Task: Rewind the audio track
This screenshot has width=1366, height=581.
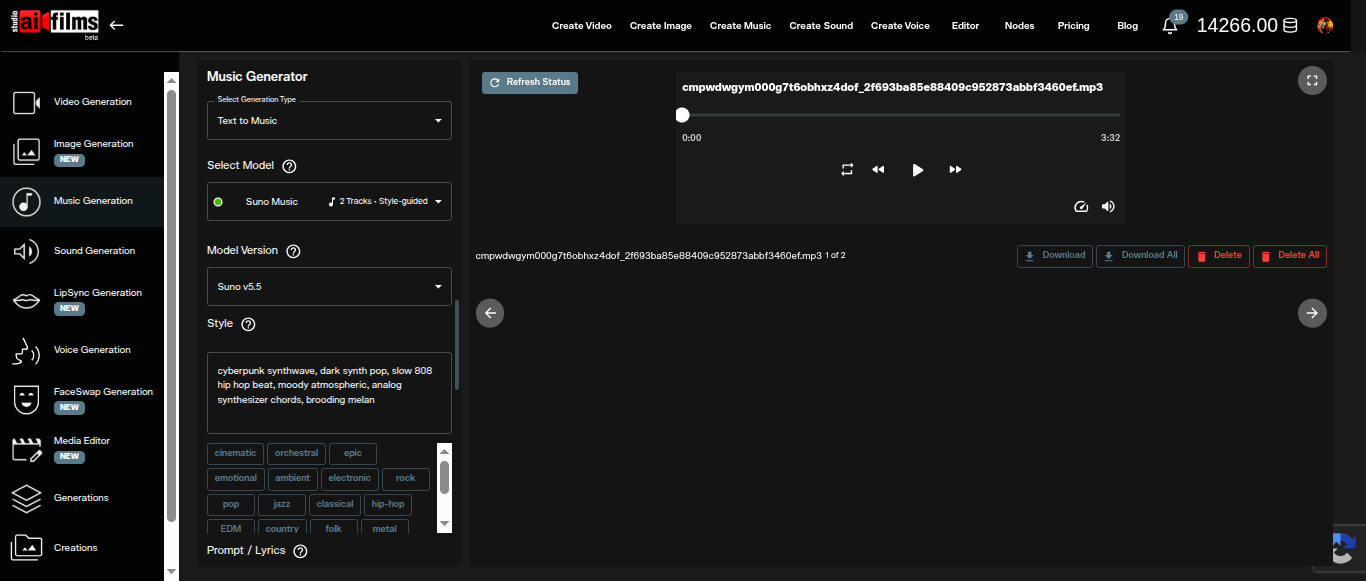Action: pos(878,170)
